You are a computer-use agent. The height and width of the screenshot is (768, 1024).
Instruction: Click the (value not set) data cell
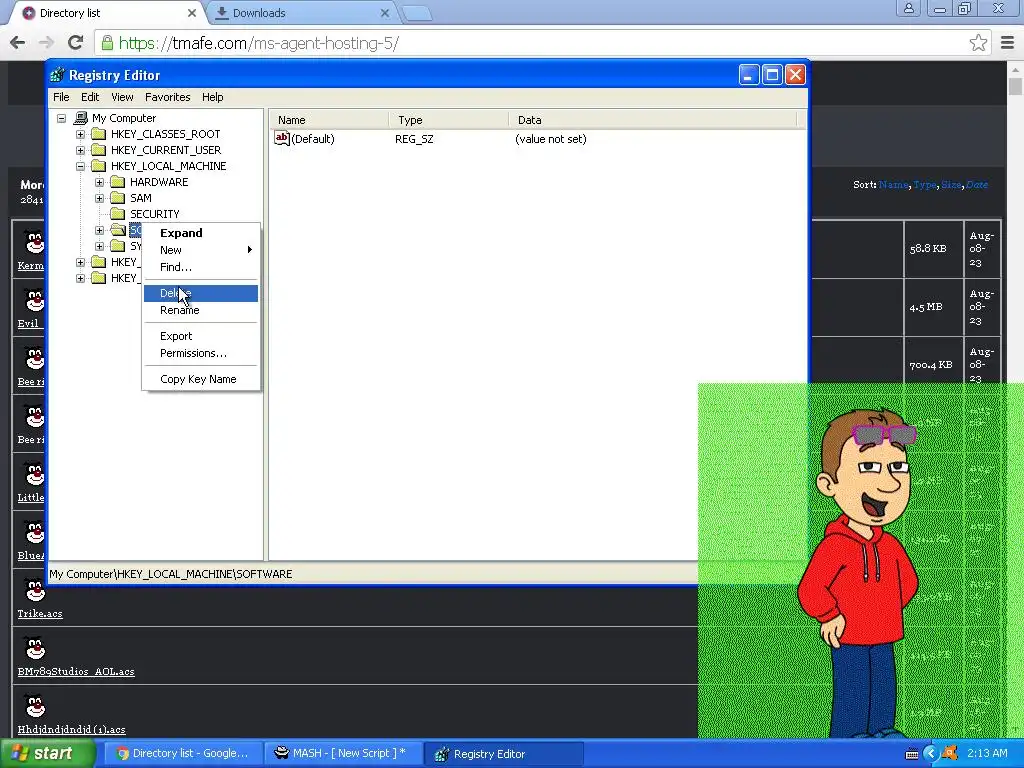551,139
